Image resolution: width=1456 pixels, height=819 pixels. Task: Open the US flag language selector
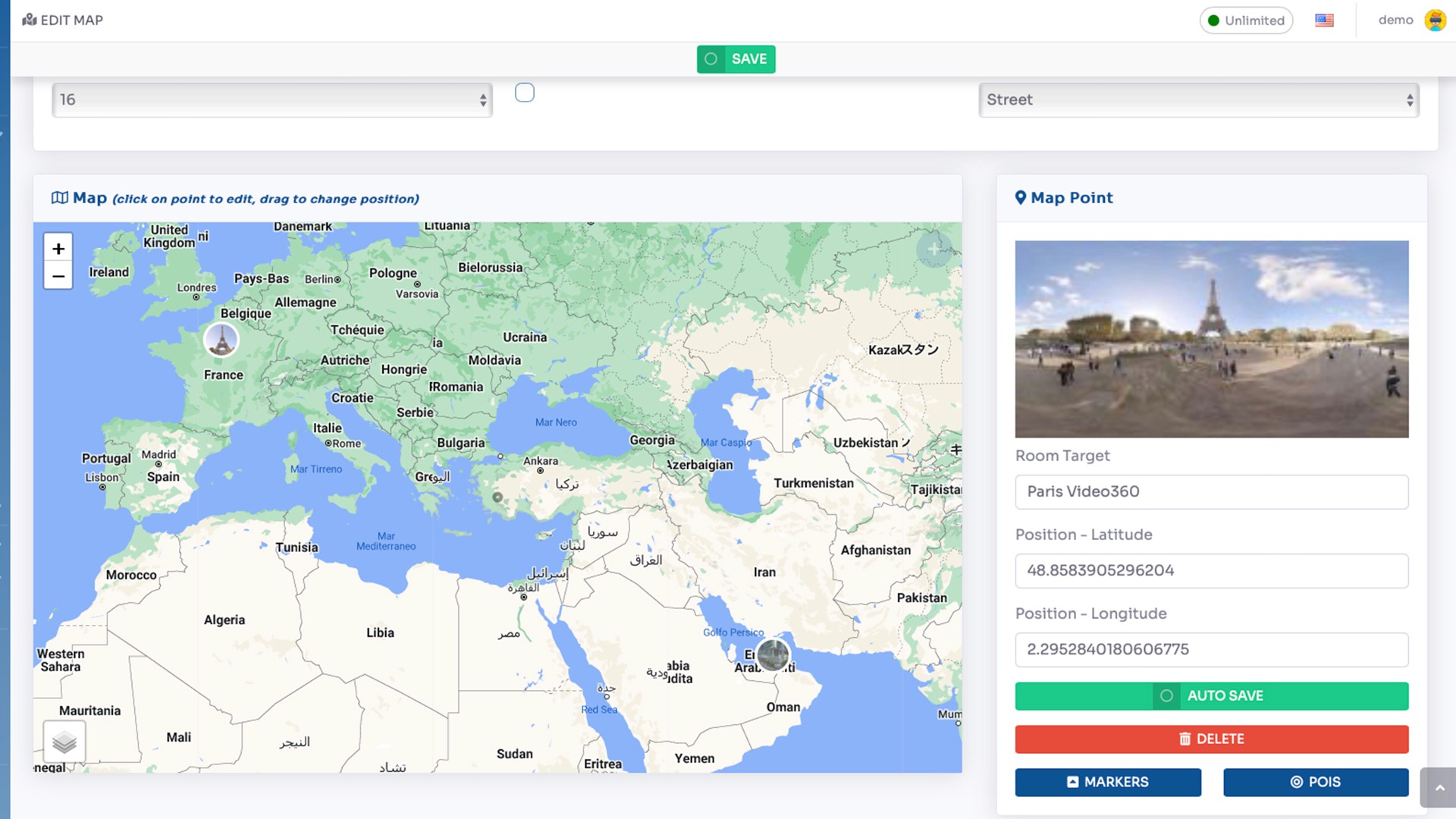(x=1324, y=20)
